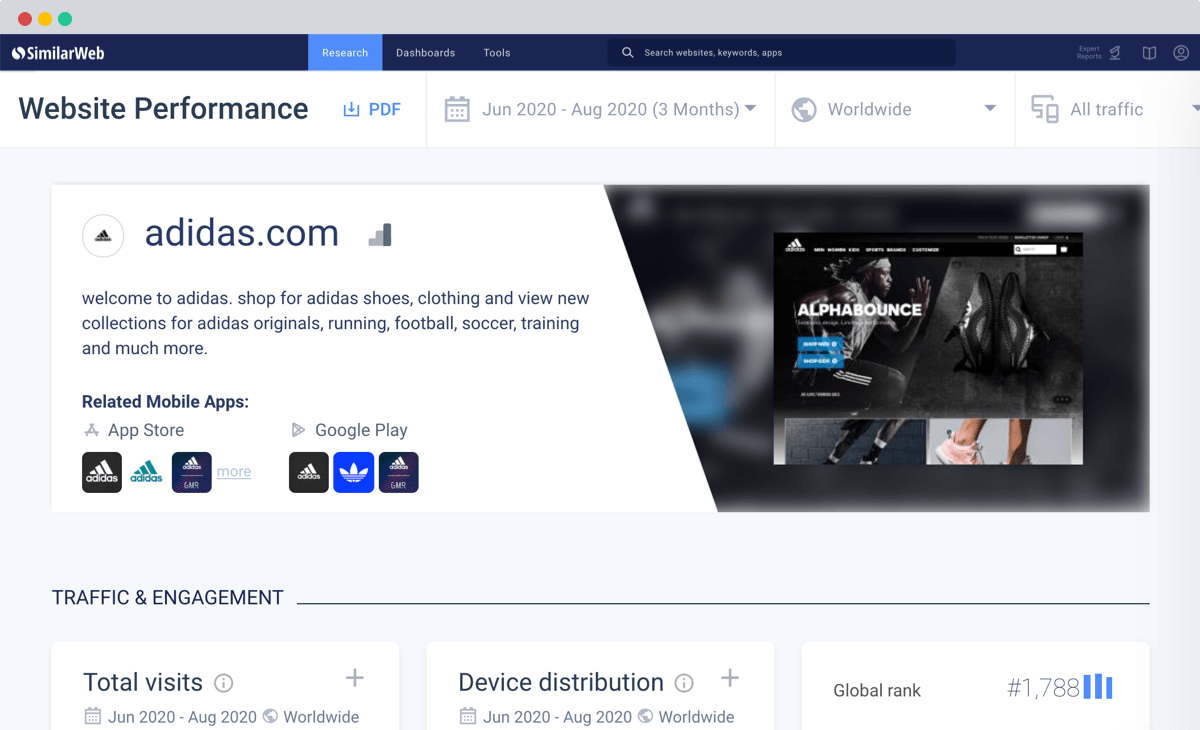Click the Global rank #1,788 value

[x=1043, y=688]
